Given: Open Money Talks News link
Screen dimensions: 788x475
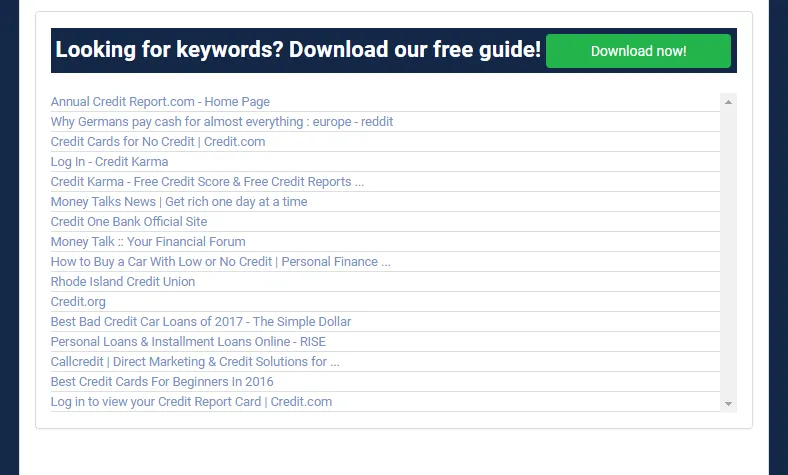Looking at the screenshot, I should click(179, 202).
